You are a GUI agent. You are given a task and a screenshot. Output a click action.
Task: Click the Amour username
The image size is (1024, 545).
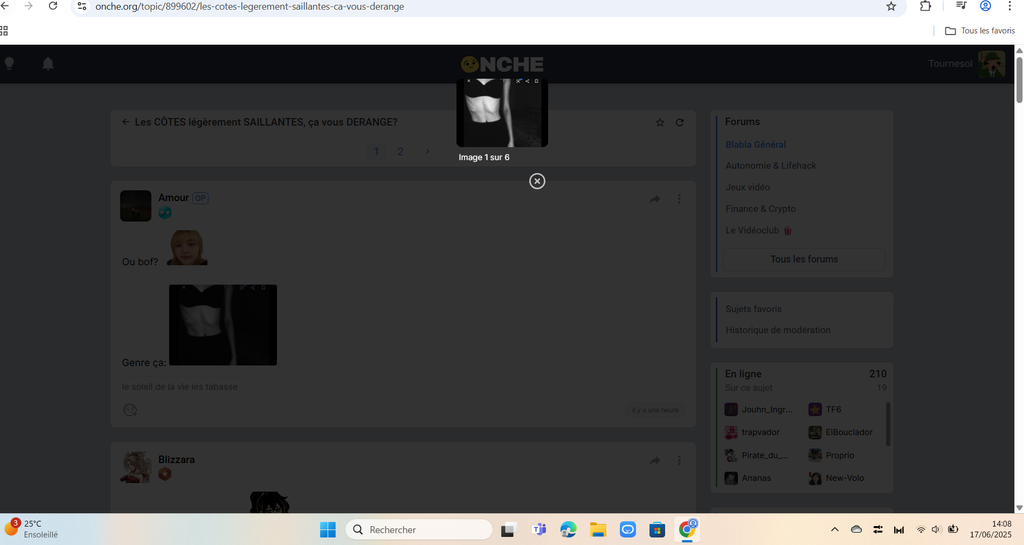pyautogui.click(x=173, y=198)
